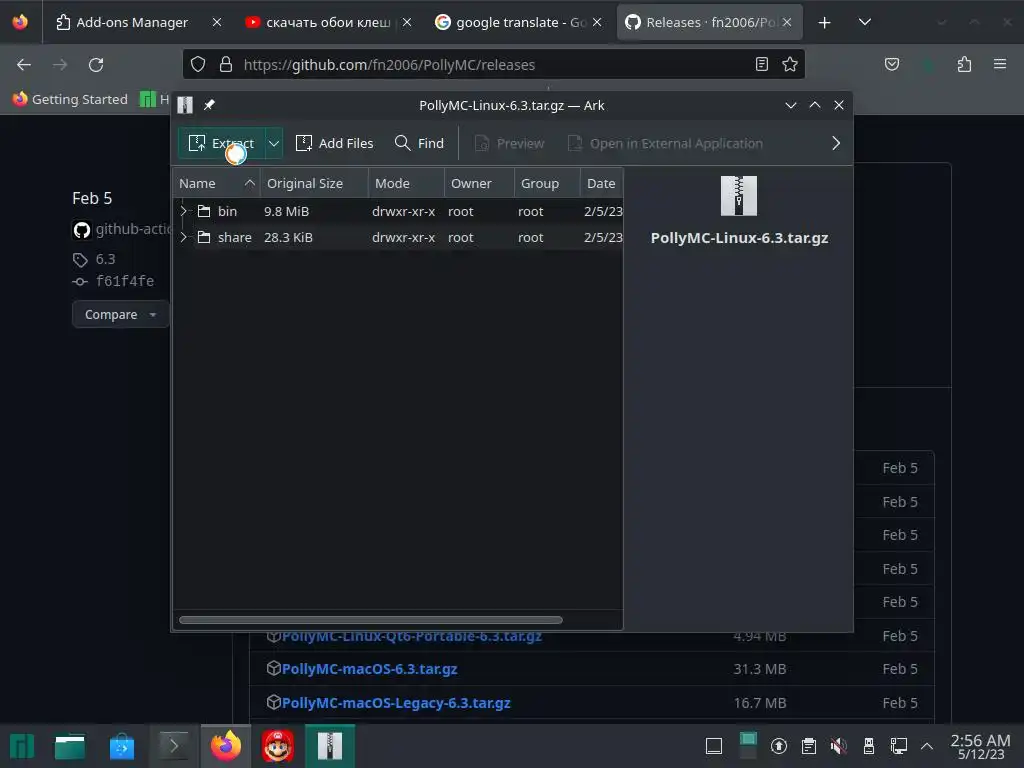Click the Extract button in Ark
The width and height of the screenshot is (1024, 768).
pyautogui.click(x=221, y=143)
